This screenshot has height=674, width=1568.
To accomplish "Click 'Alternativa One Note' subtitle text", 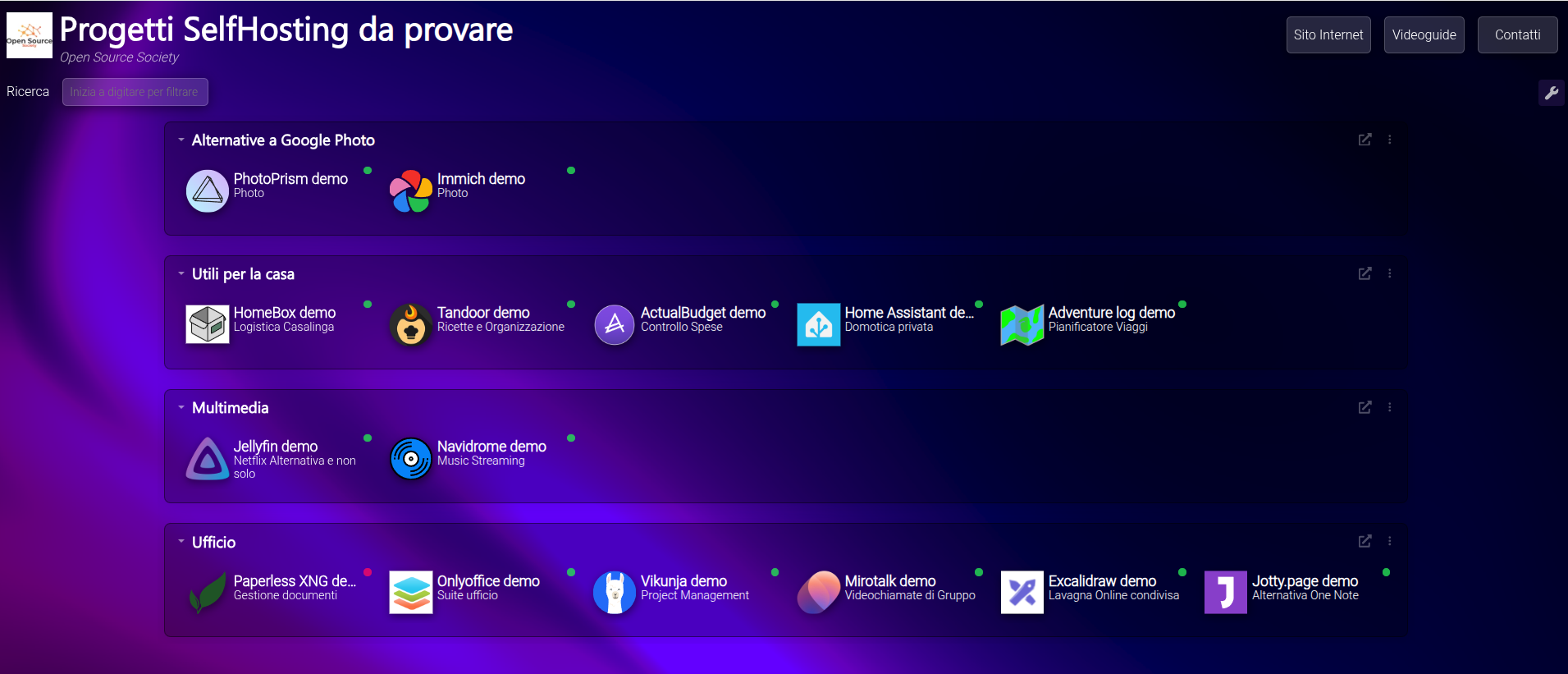I will tap(1305, 595).
